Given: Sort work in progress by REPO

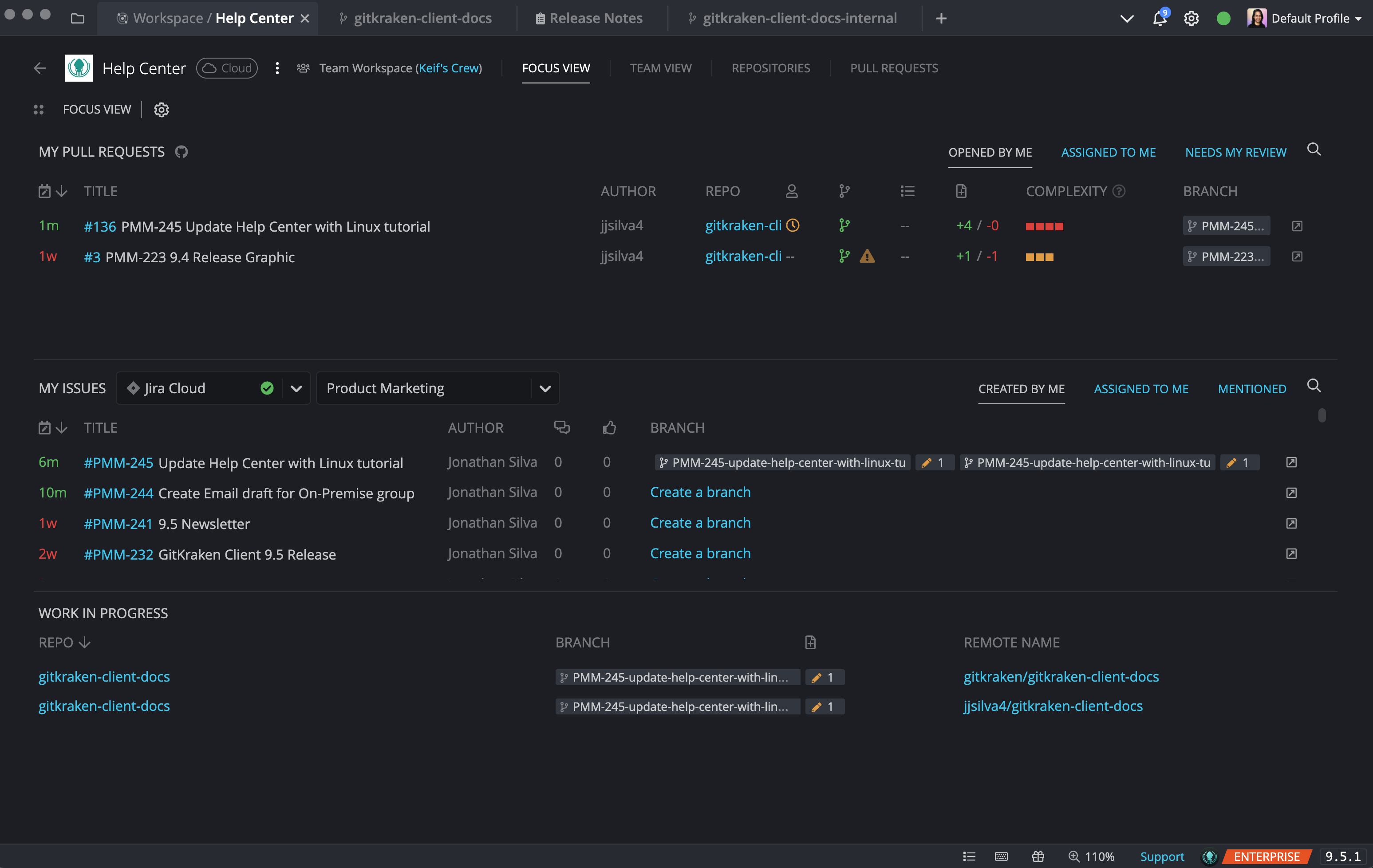Looking at the screenshot, I should pyautogui.click(x=64, y=643).
